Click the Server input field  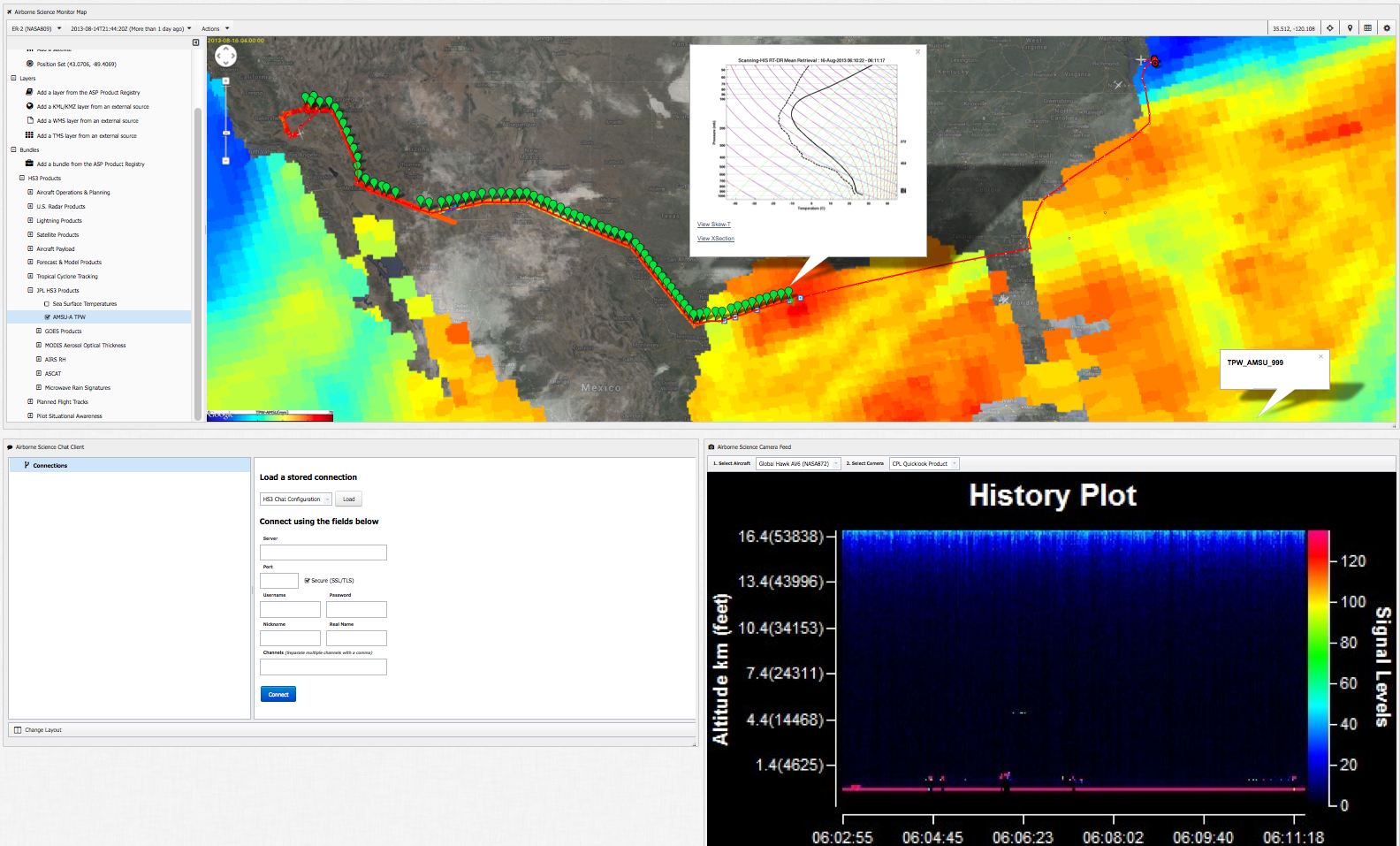(323, 553)
